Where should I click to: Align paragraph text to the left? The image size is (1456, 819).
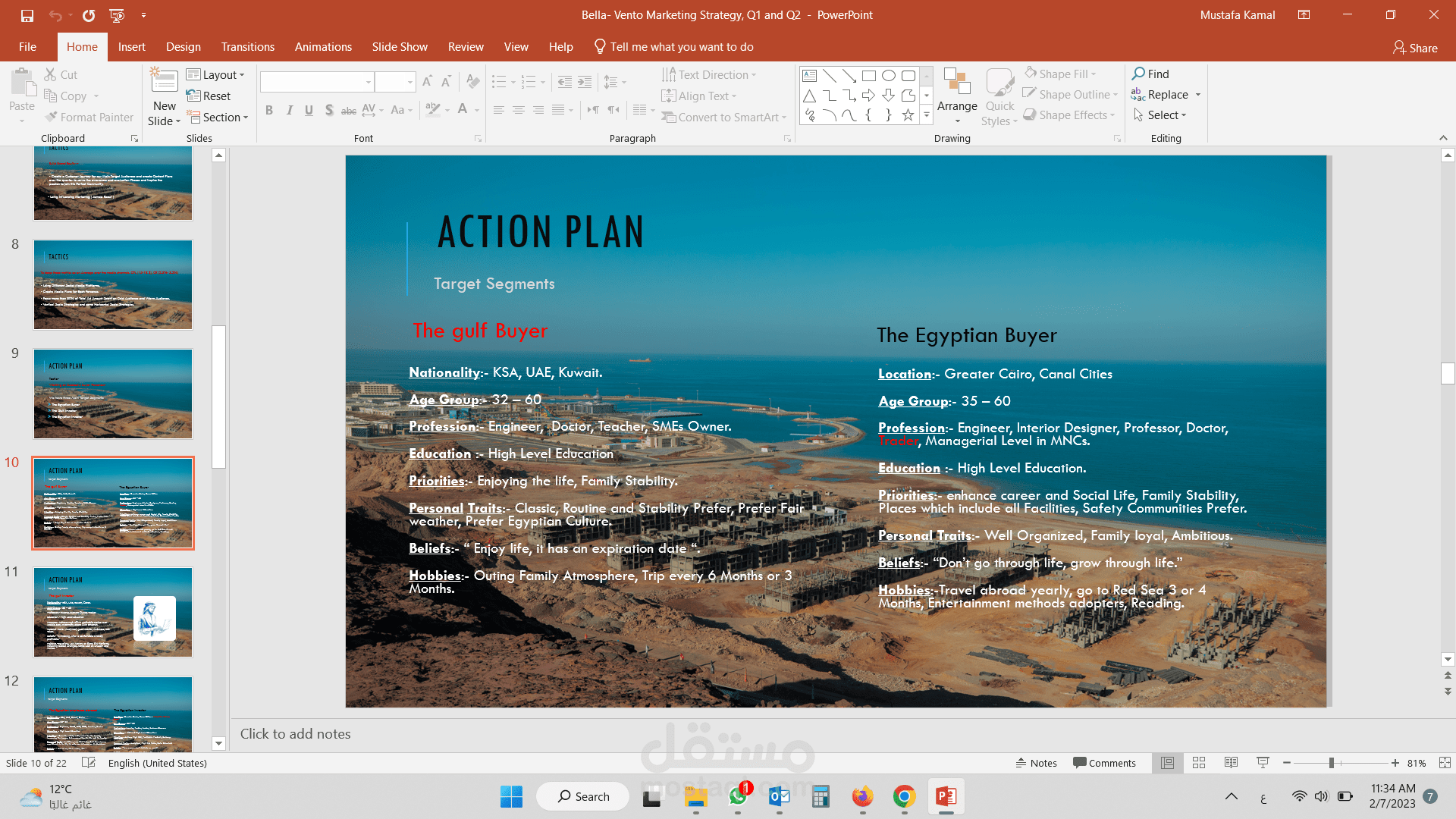pos(499,110)
